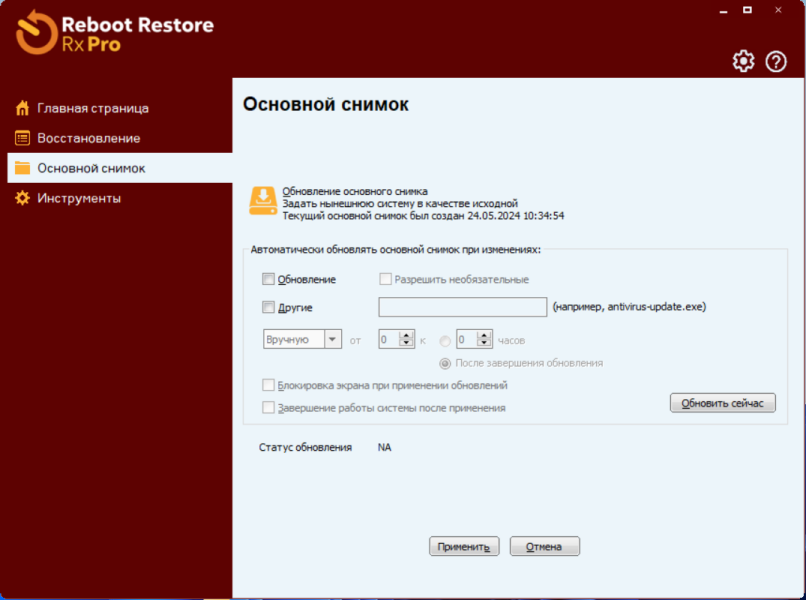
Task: Tick the Другие checkbox
Action: [x=268, y=307]
